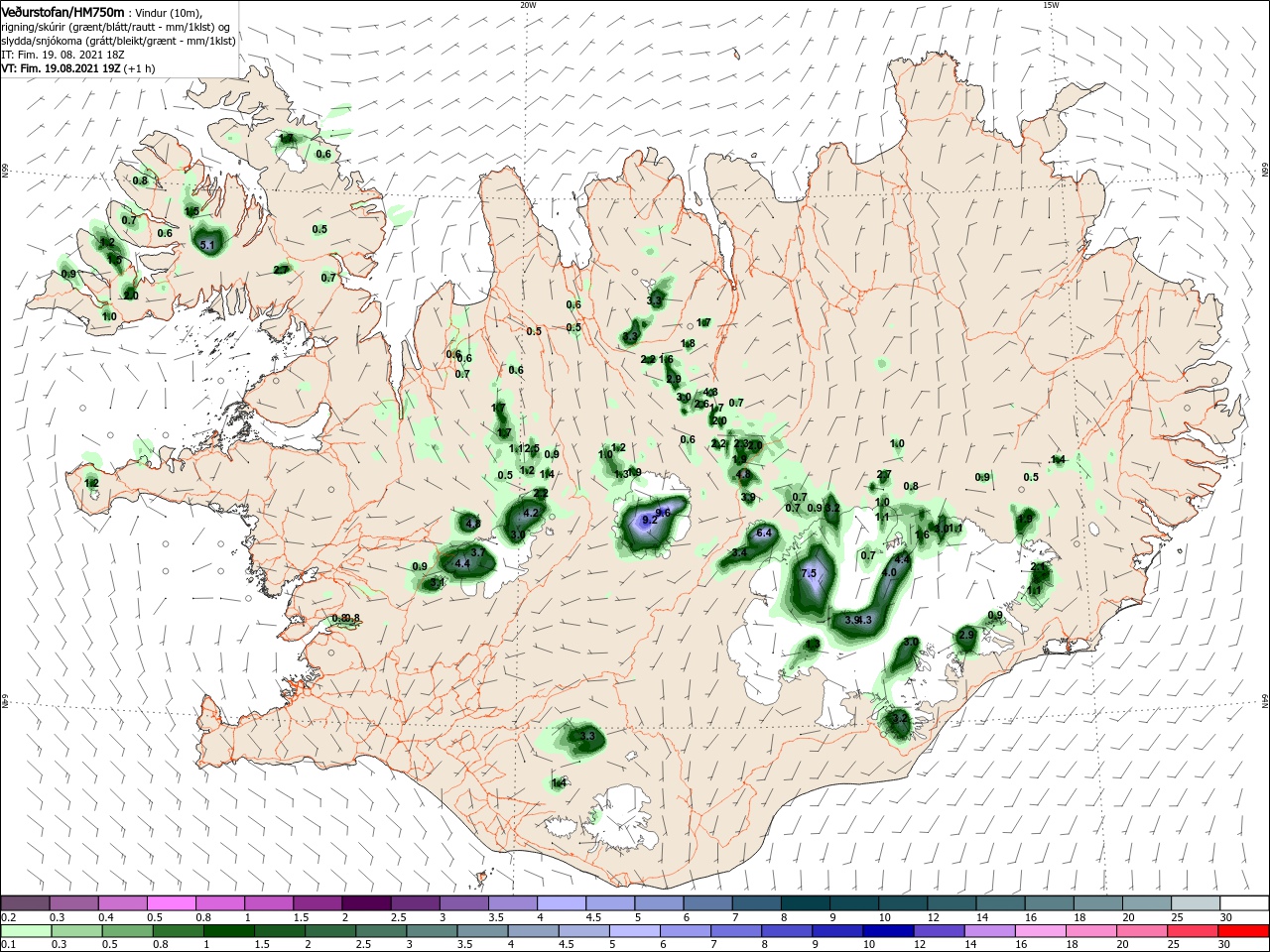Screen dimensions: 1270x952
Task: Click the darkest purple swatch labeled 2 in upper legend
Action: point(366,902)
